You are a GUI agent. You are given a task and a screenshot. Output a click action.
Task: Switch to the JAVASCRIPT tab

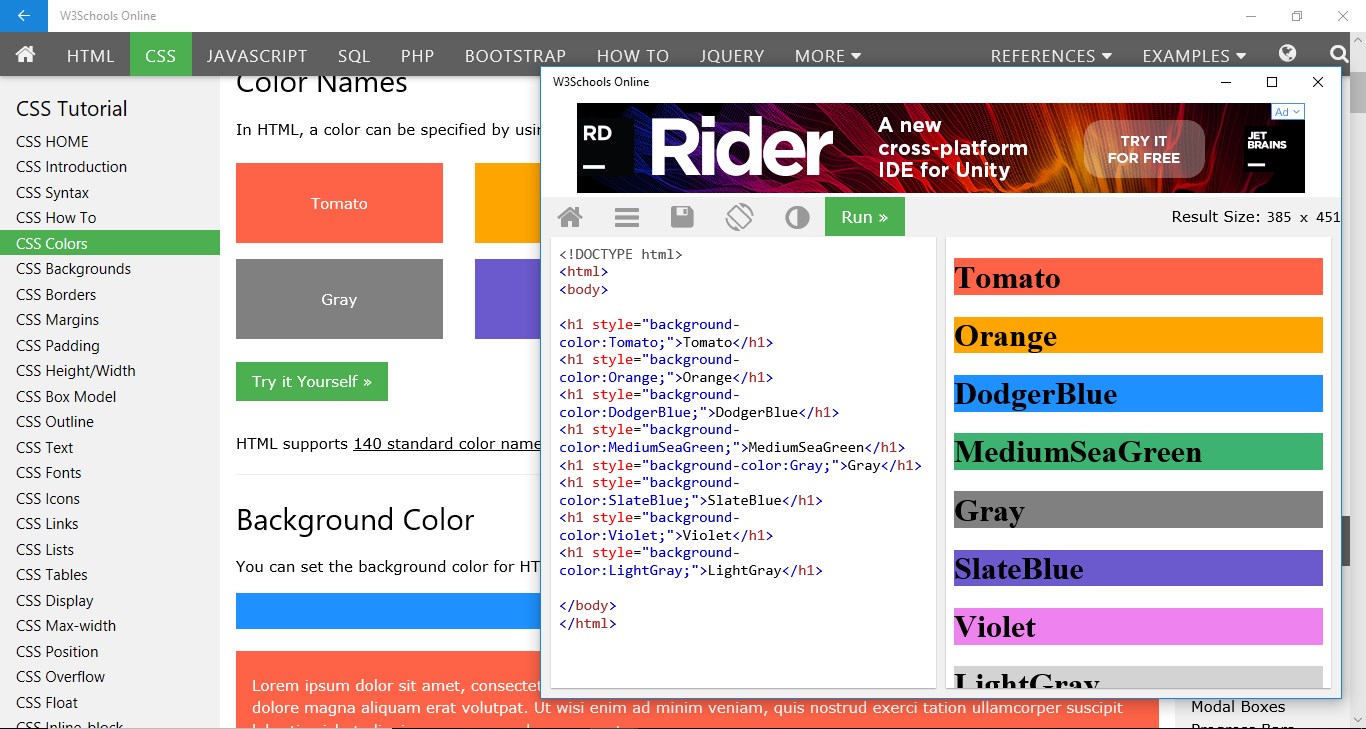pyautogui.click(x=257, y=55)
